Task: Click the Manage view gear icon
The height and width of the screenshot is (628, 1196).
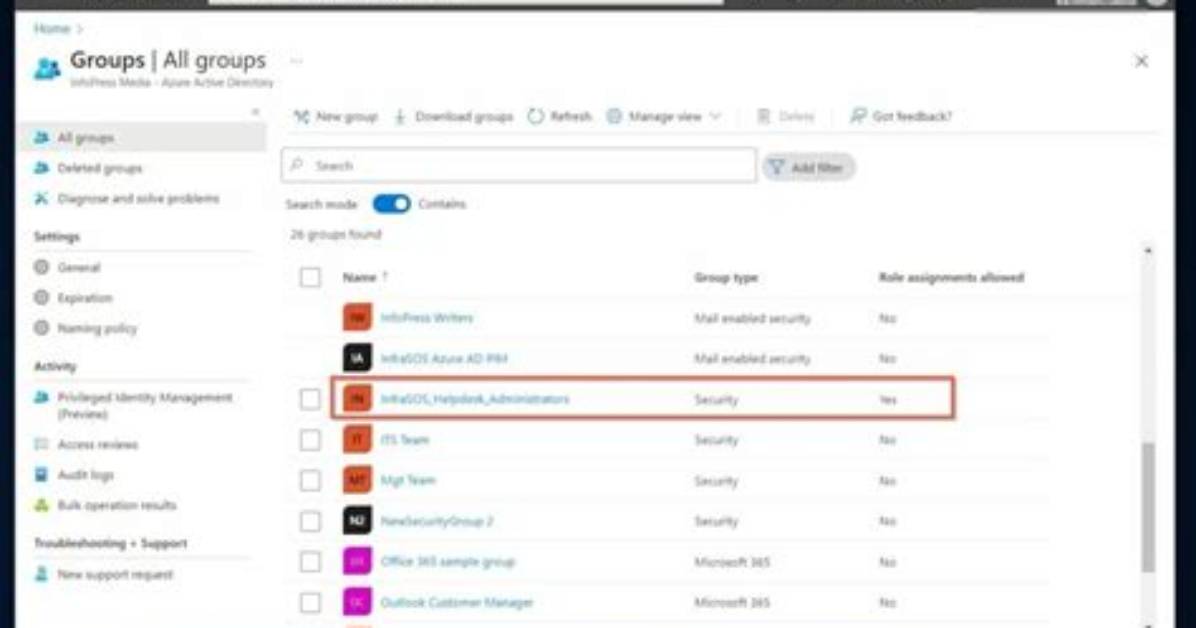Action: pyautogui.click(x=614, y=116)
